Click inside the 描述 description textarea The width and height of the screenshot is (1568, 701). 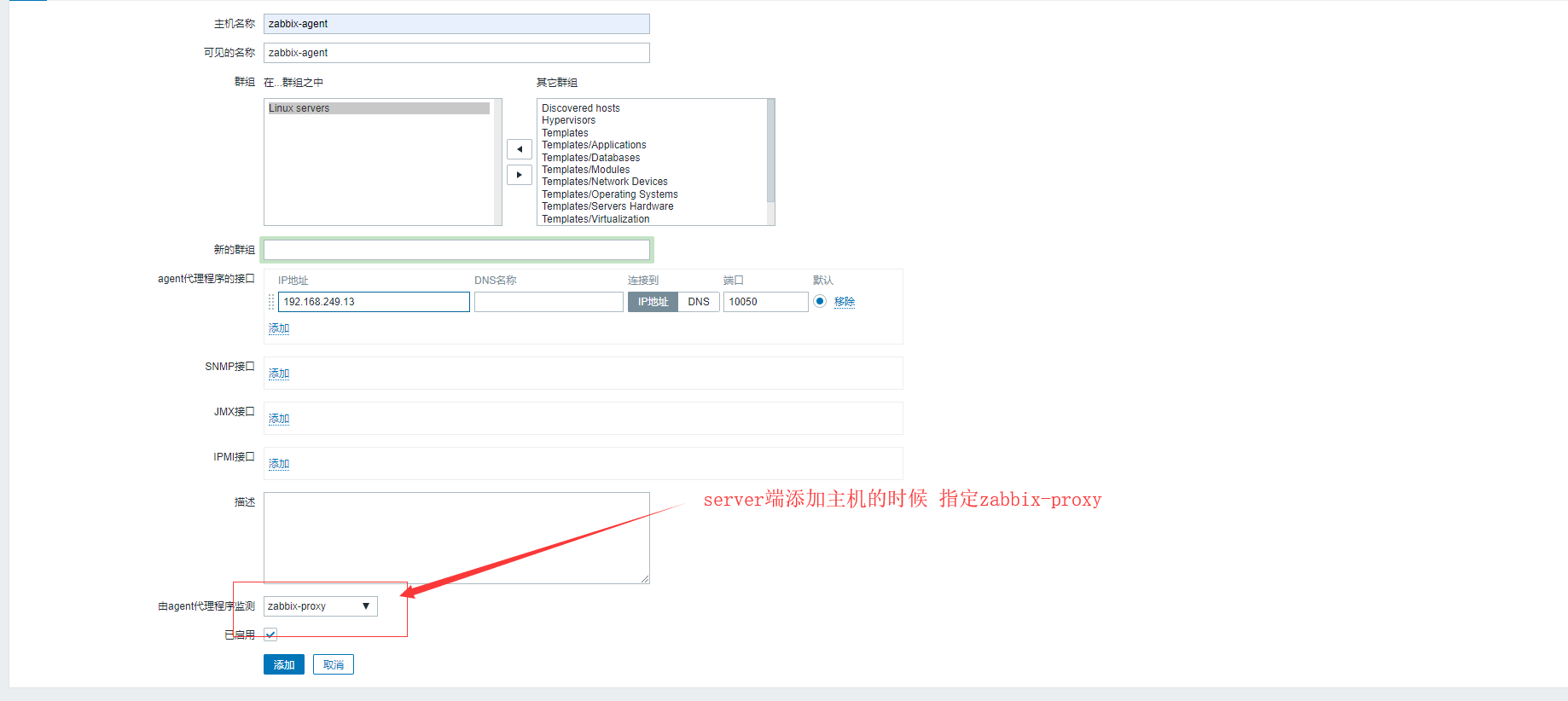coord(456,538)
